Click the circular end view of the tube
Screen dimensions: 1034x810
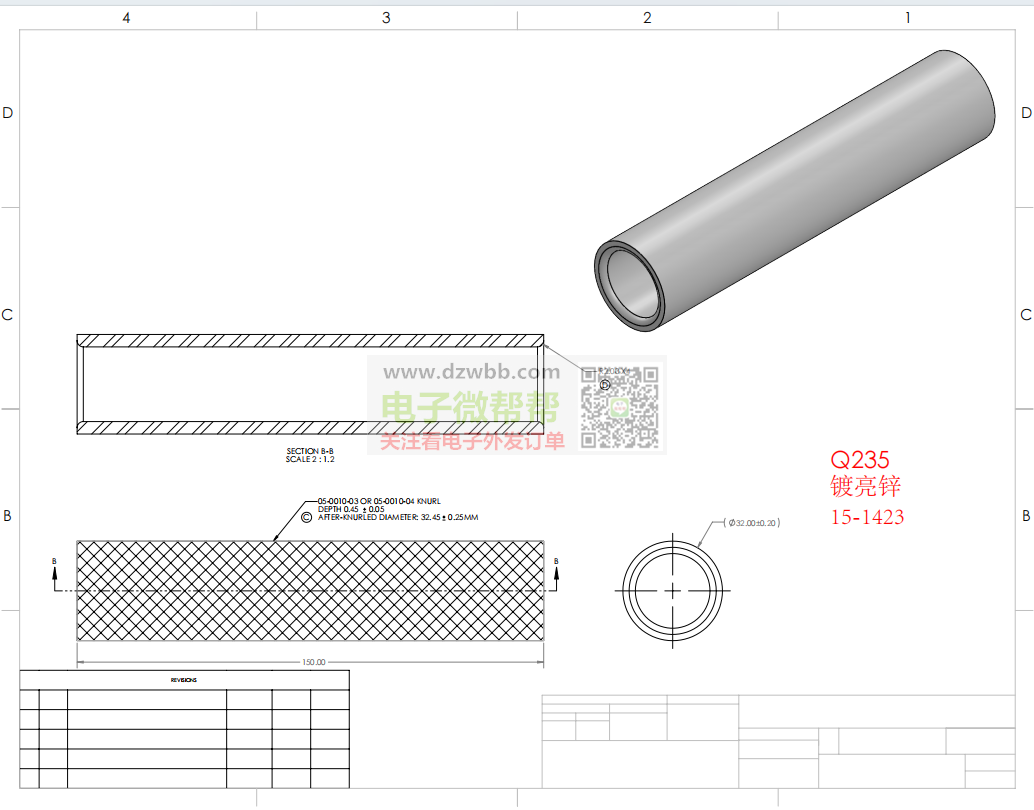(x=672, y=590)
